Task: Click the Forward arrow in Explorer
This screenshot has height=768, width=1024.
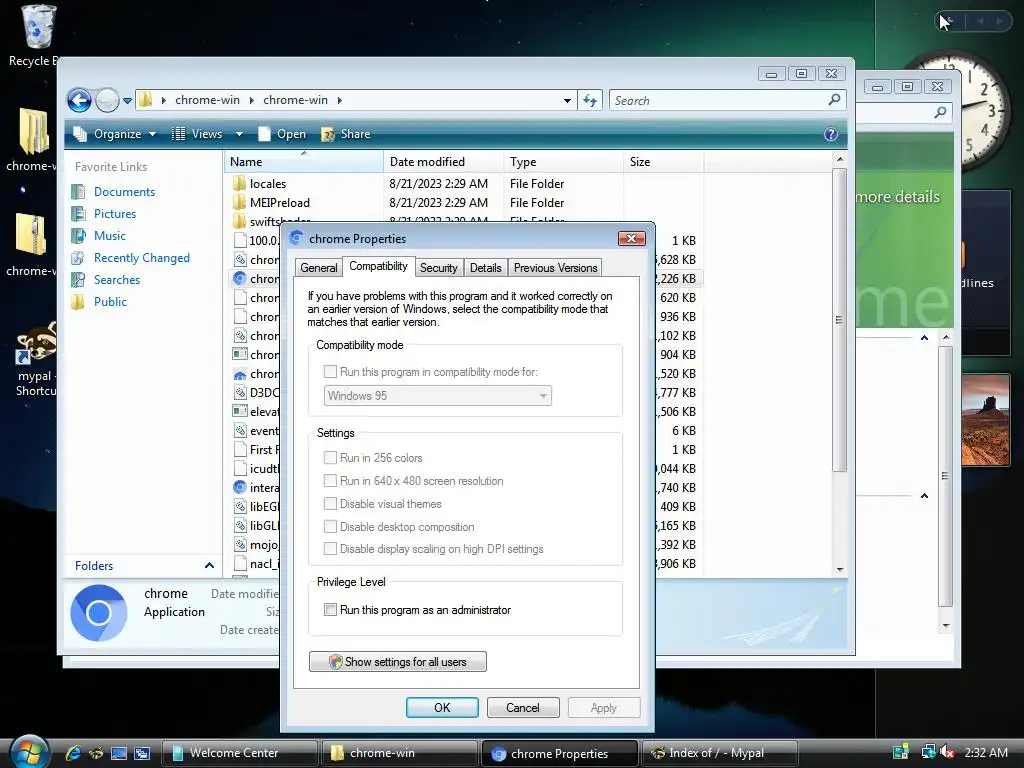Action: click(x=107, y=101)
